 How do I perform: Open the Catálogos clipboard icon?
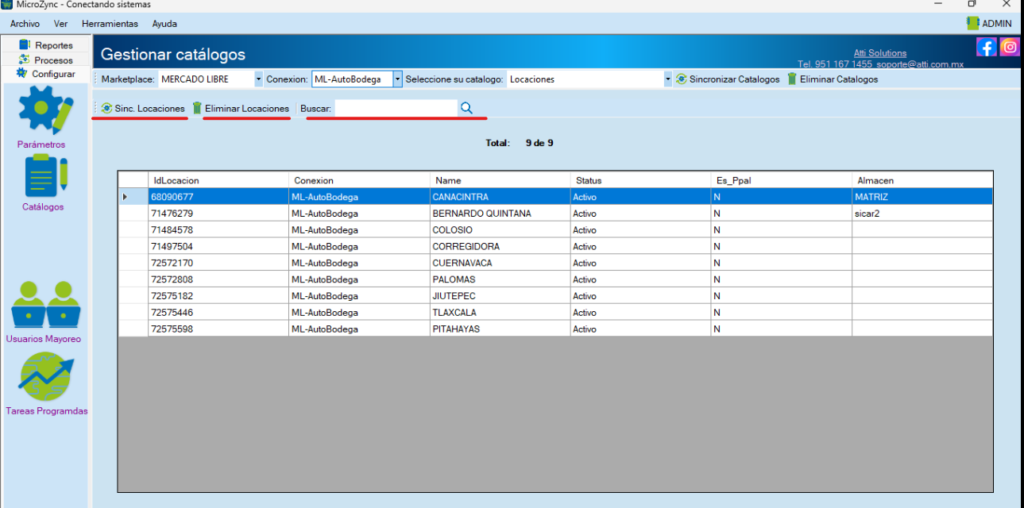pos(46,176)
